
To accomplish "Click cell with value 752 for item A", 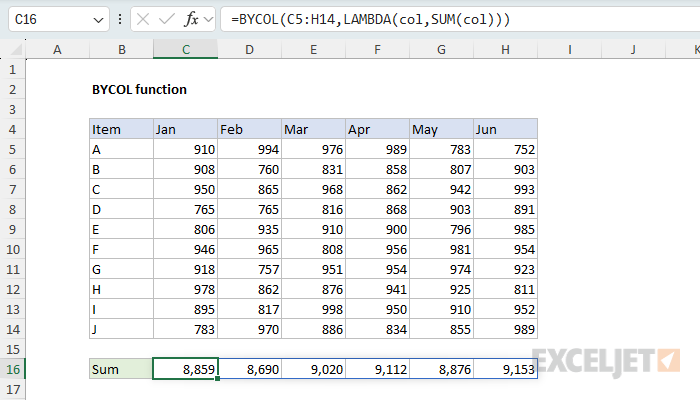I will 505,150.
